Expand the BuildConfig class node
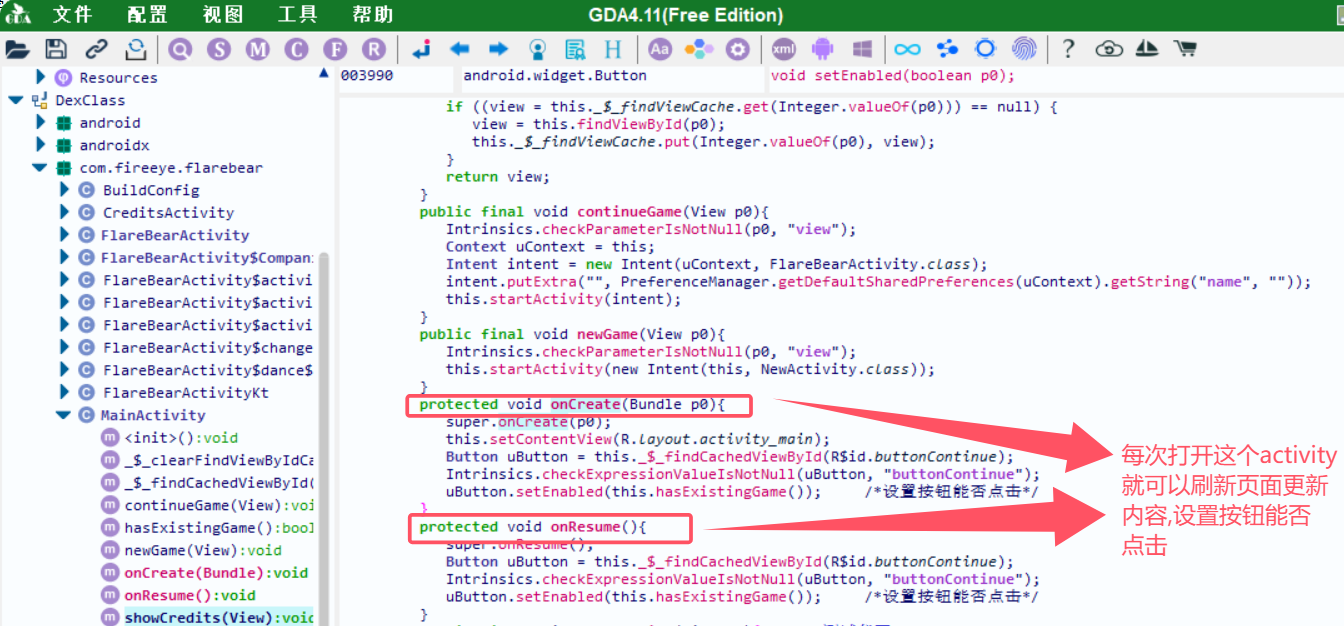The height and width of the screenshot is (626, 1344). [x=65, y=189]
